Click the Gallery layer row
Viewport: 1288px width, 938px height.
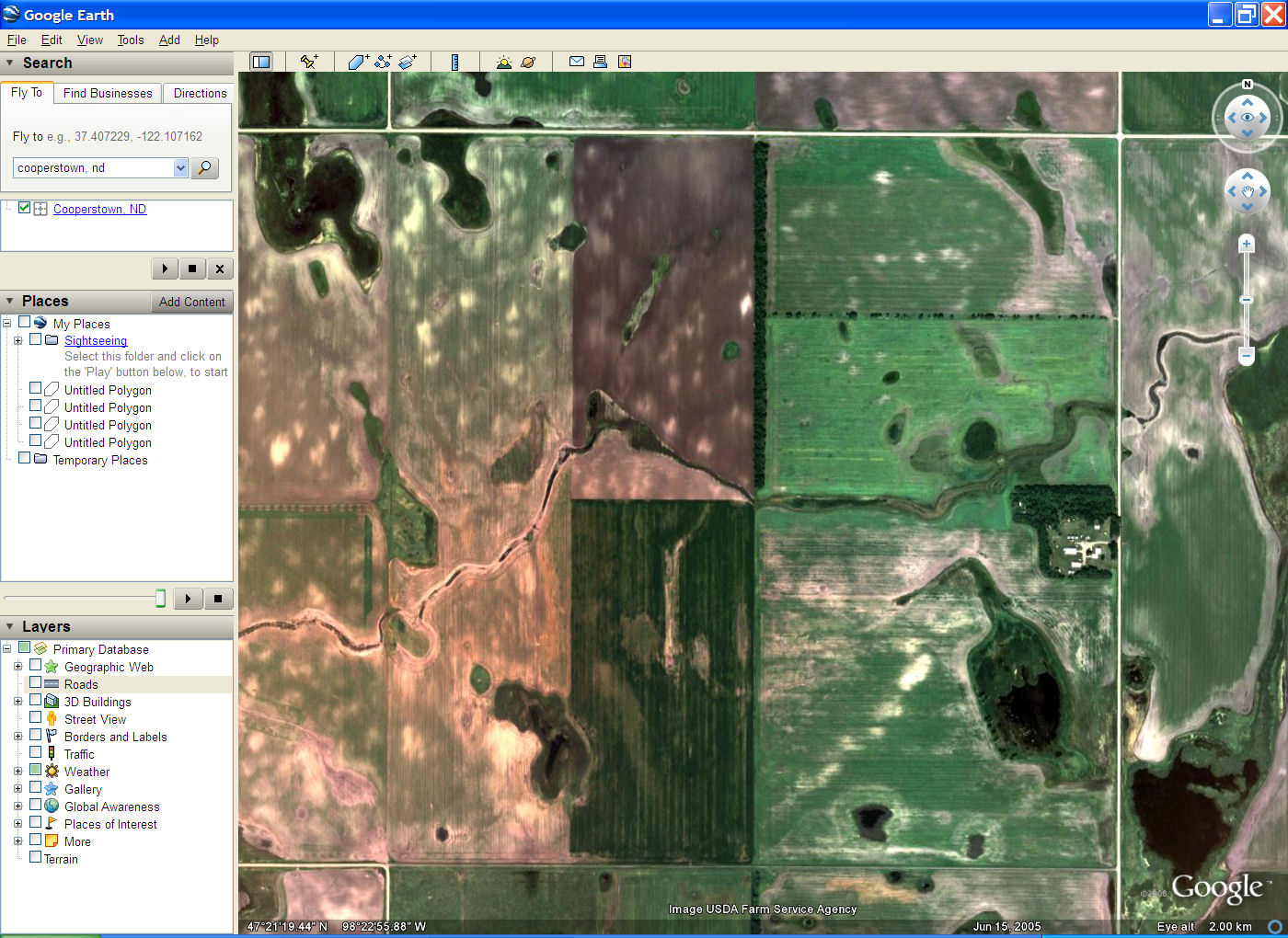coord(83,789)
